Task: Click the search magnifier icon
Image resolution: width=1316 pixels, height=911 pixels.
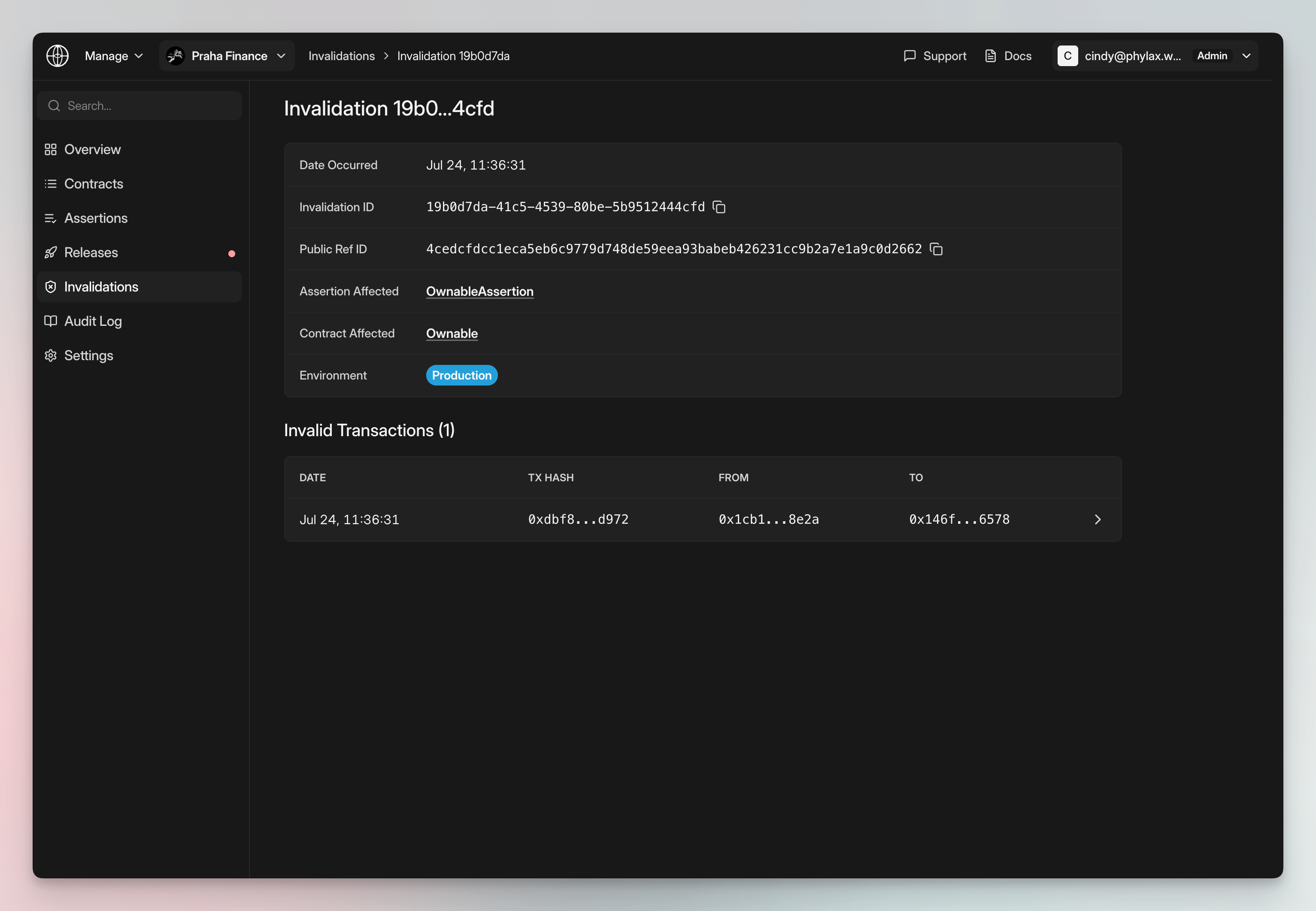Action: [x=54, y=106]
